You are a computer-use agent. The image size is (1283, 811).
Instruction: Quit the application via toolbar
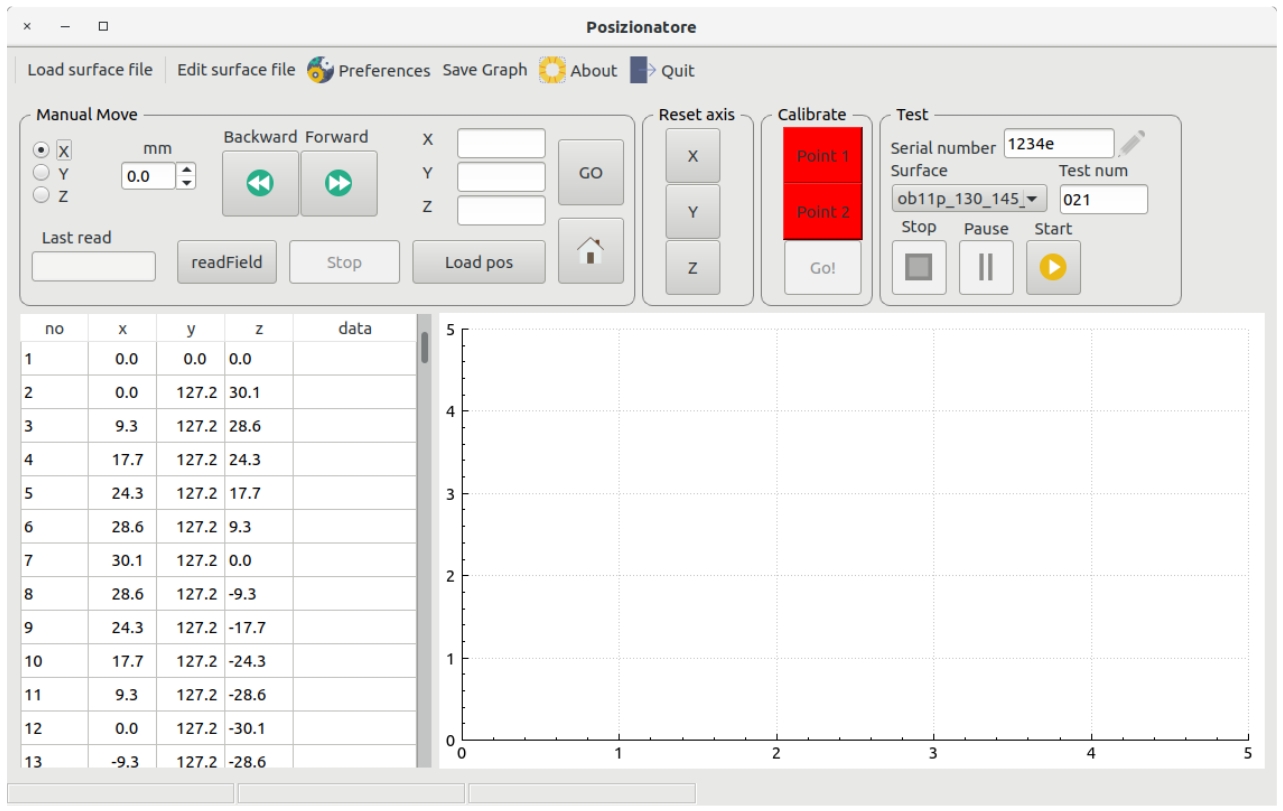coord(662,71)
